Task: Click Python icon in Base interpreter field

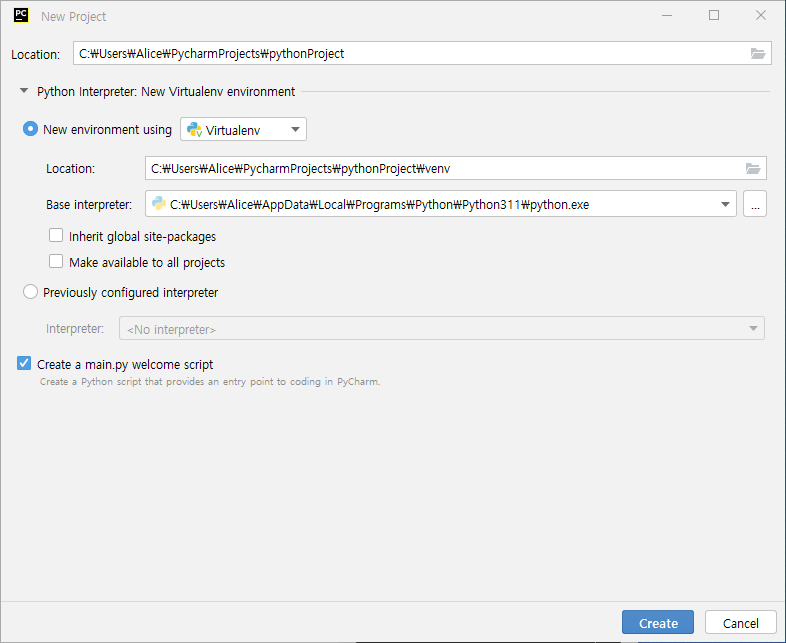Action: (x=159, y=203)
